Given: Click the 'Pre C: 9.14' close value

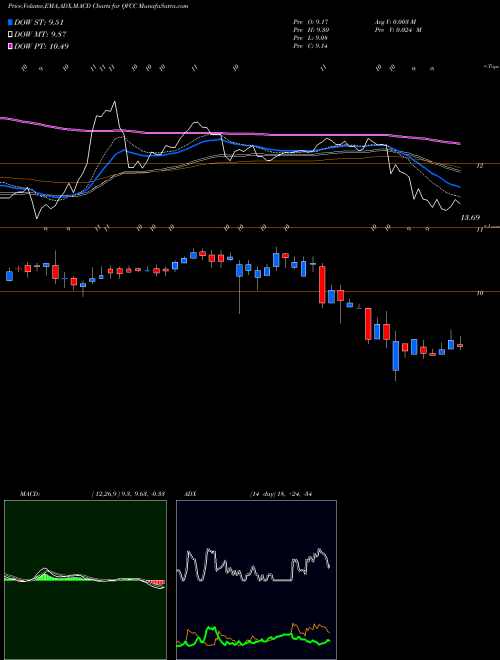Looking at the screenshot, I should tap(310, 46).
